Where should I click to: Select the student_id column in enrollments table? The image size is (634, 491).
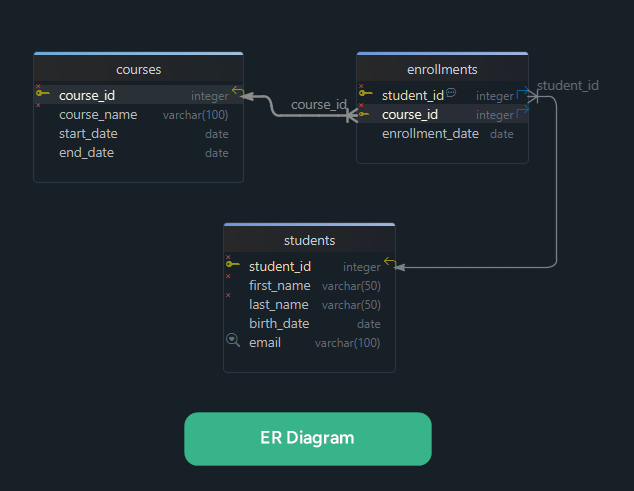[x=442, y=95]
